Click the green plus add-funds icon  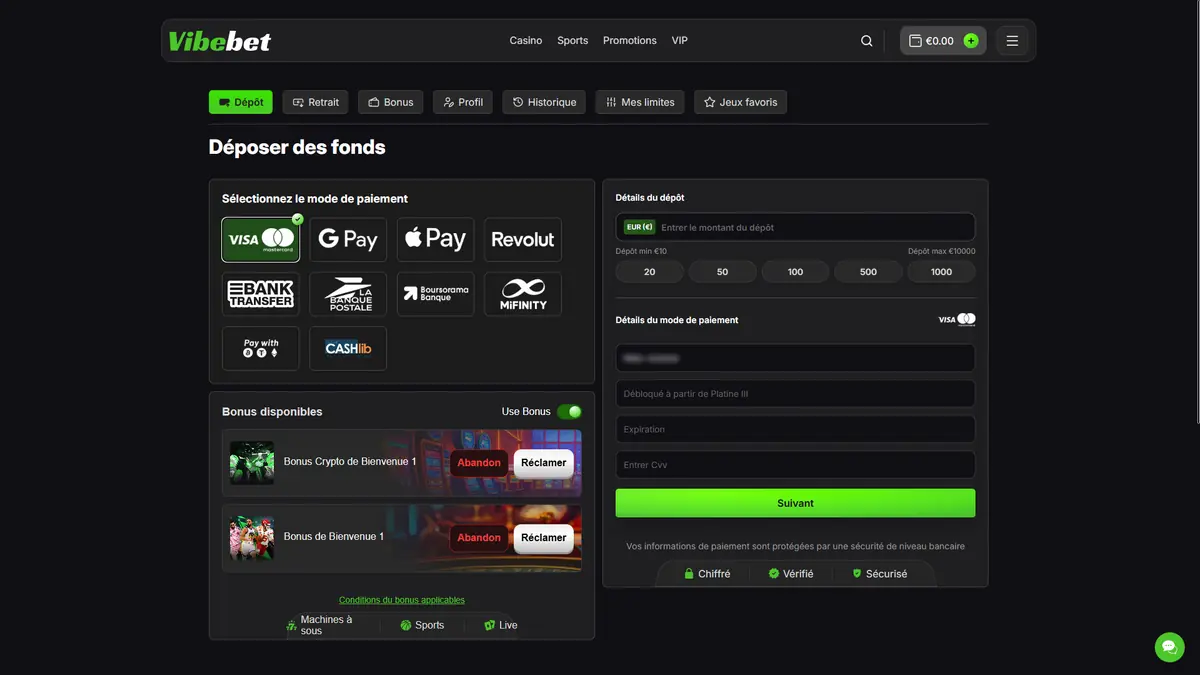[x=971, y=41]
